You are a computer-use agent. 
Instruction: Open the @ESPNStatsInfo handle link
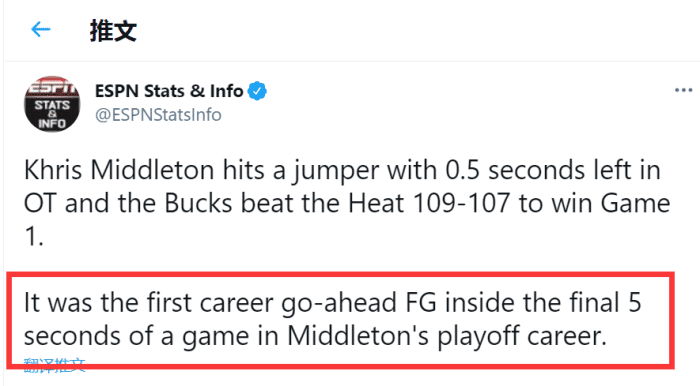(x=158, y=115)
